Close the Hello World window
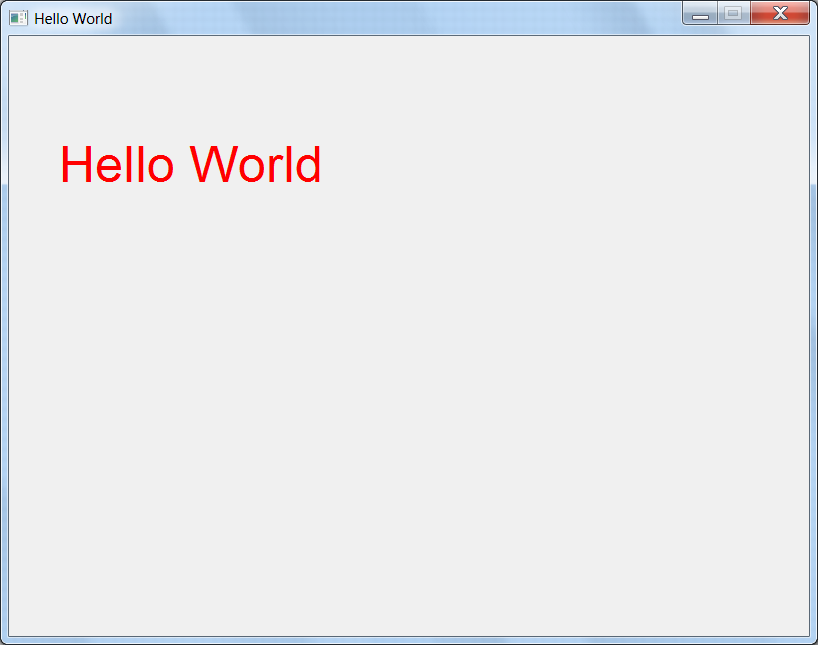 point(779,14)
